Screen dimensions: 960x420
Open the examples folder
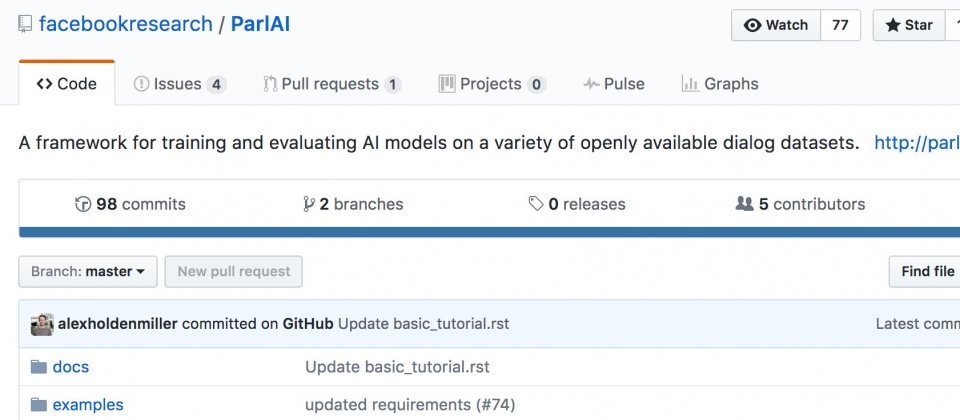click(88, 405)
